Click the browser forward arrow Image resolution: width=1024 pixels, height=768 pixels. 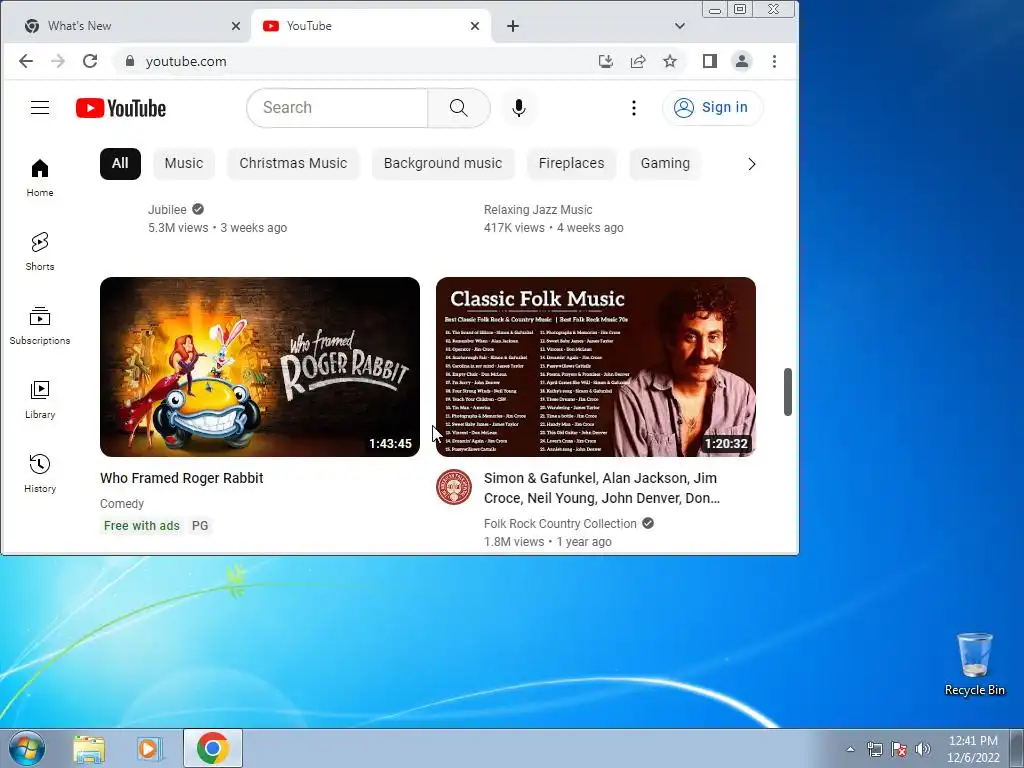[58, 61]
